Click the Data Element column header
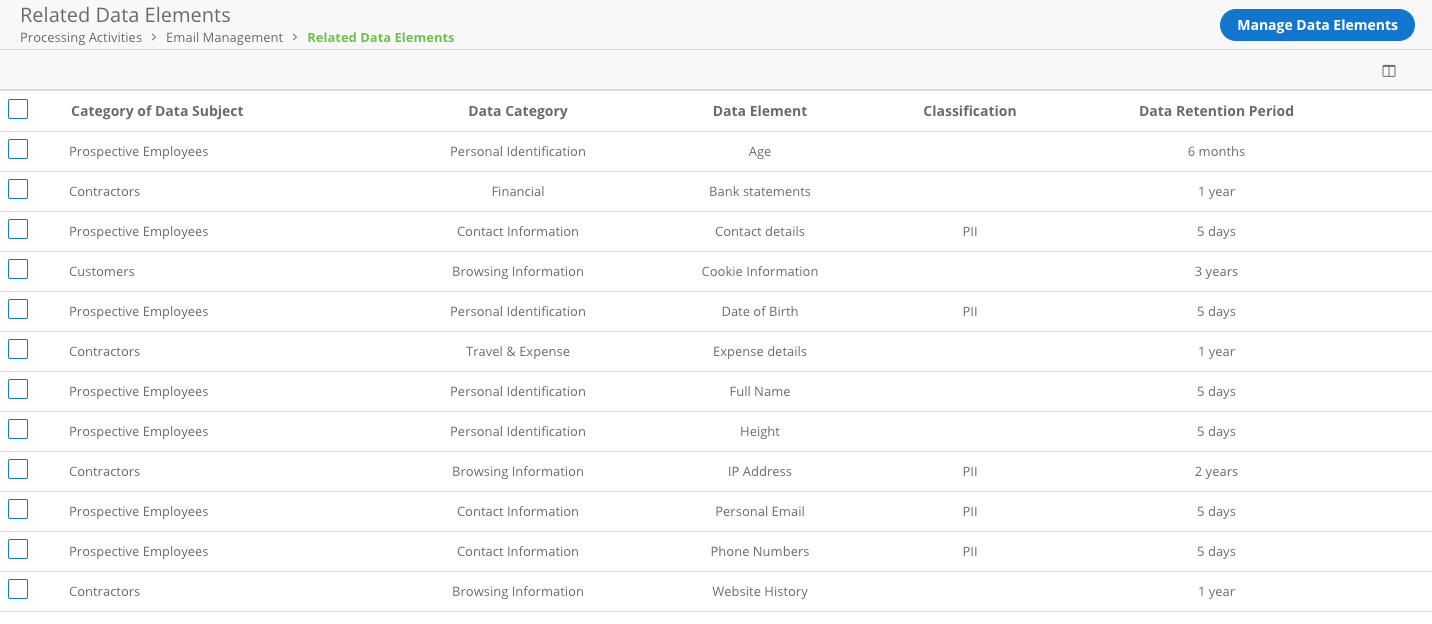 (x=759, y=111)
